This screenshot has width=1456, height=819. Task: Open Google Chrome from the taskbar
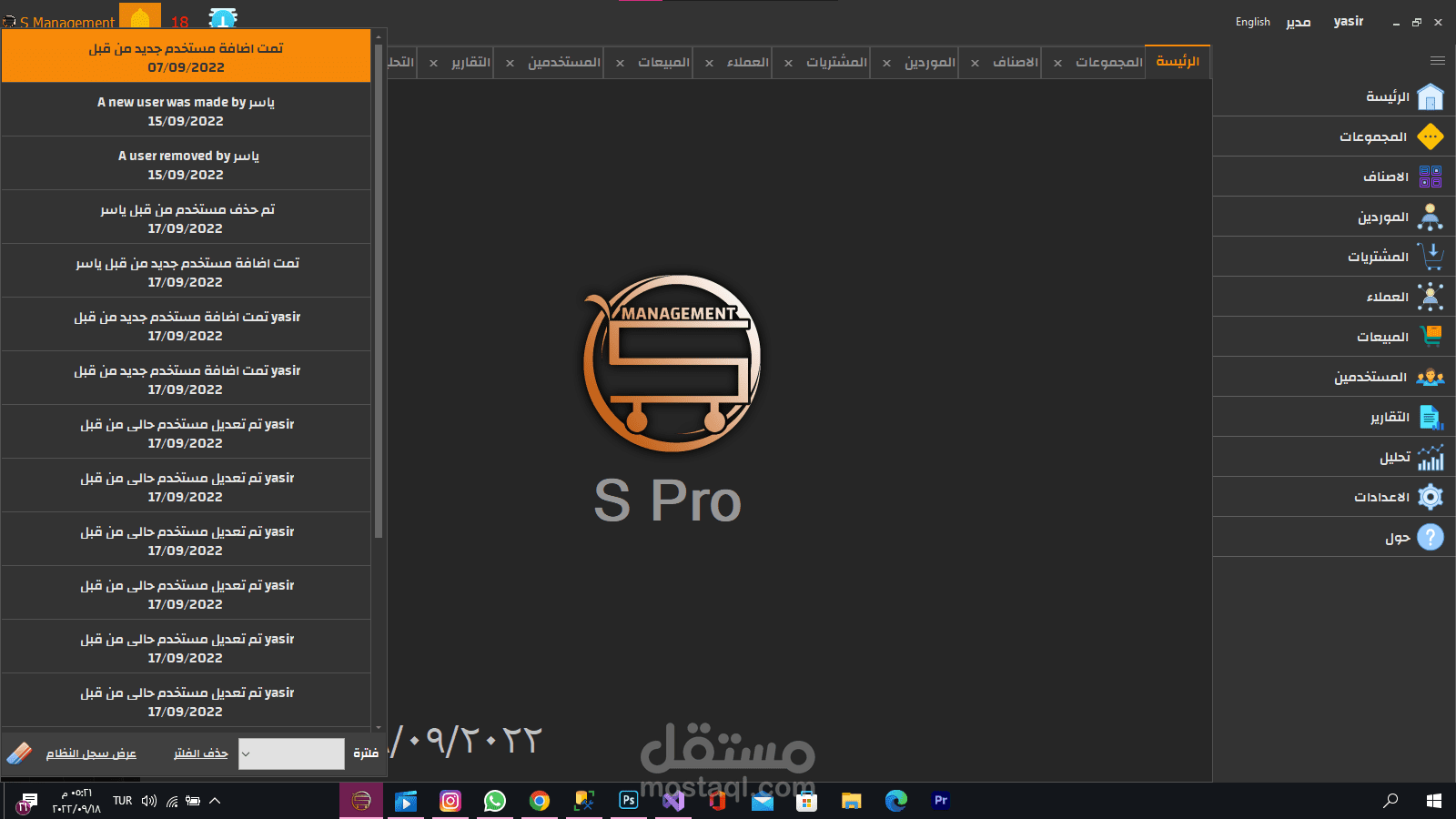[540, 801]
